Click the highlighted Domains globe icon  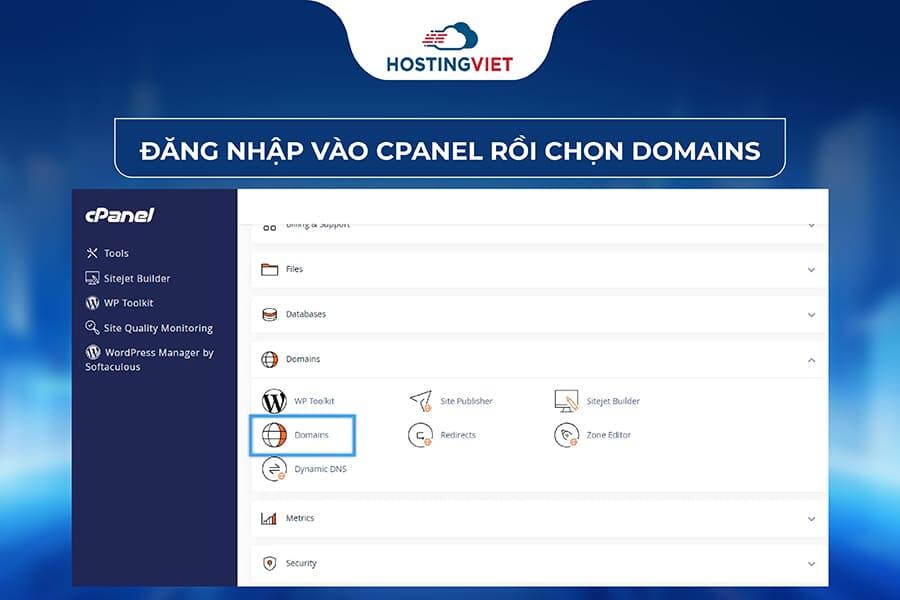point(273,435)
